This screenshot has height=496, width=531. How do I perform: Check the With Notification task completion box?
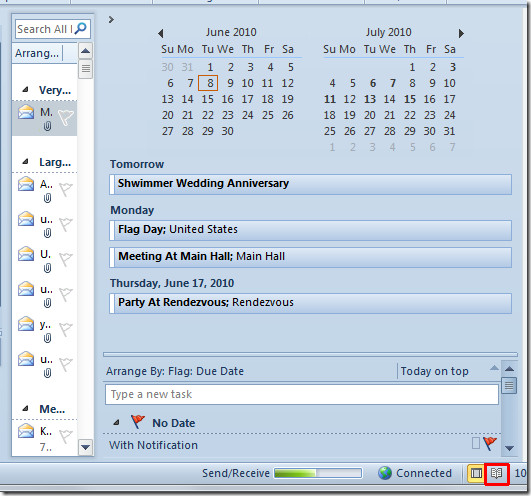[475, 443]
